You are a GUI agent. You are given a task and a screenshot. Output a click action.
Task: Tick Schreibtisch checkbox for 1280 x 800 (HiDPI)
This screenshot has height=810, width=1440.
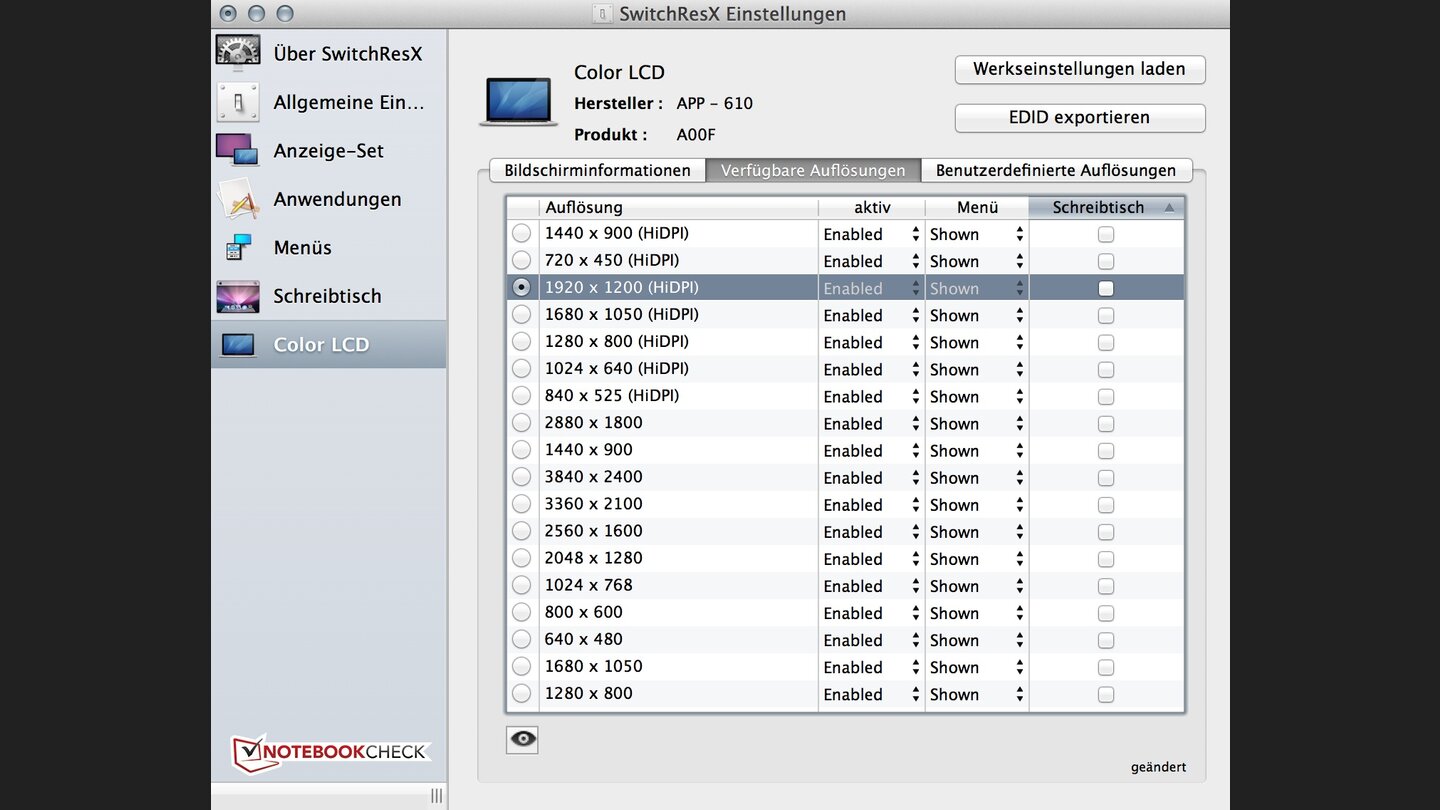1105,342
